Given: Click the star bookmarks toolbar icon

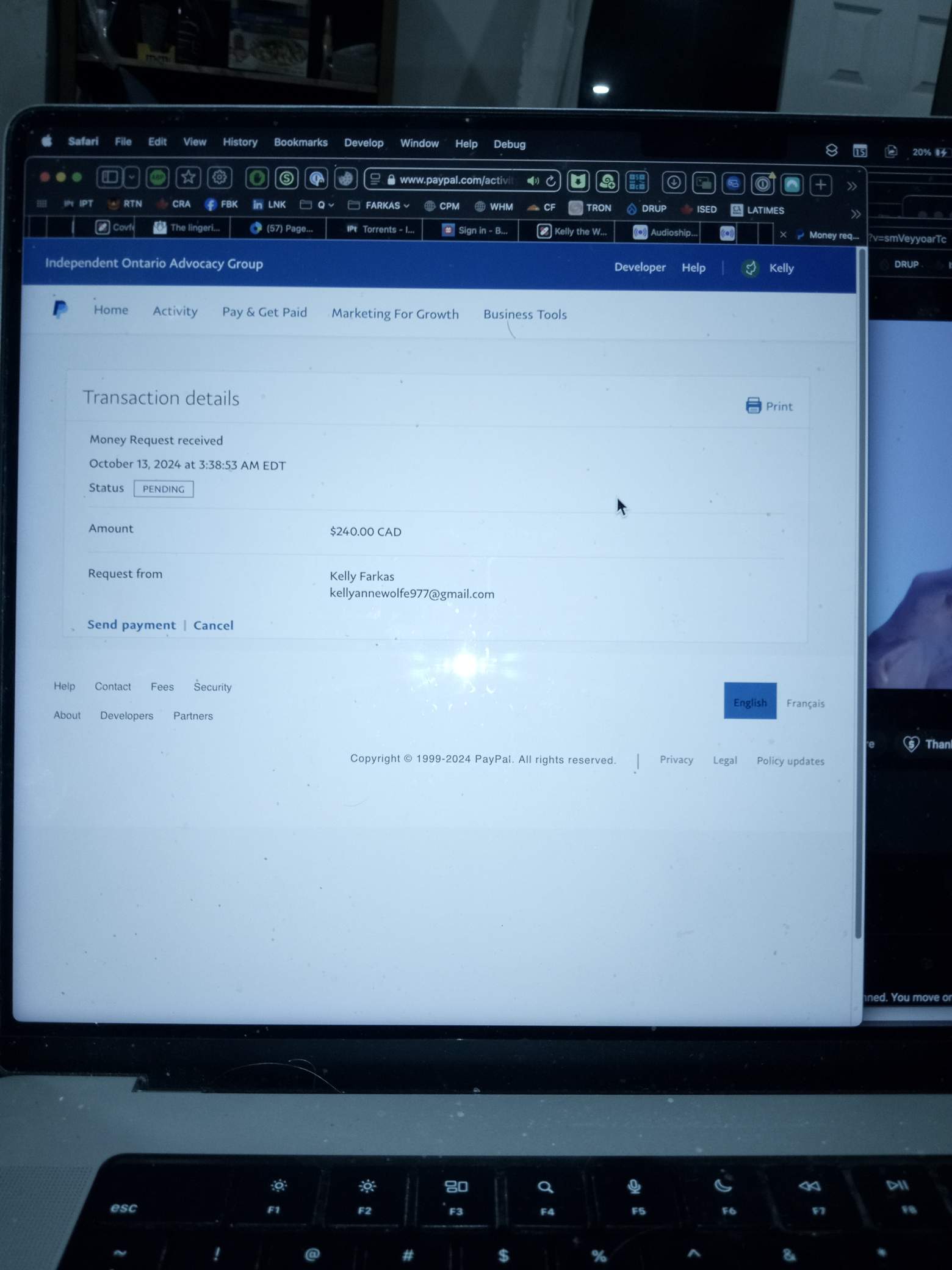Looking at the screenshot, I should click(x=188, y=178).
